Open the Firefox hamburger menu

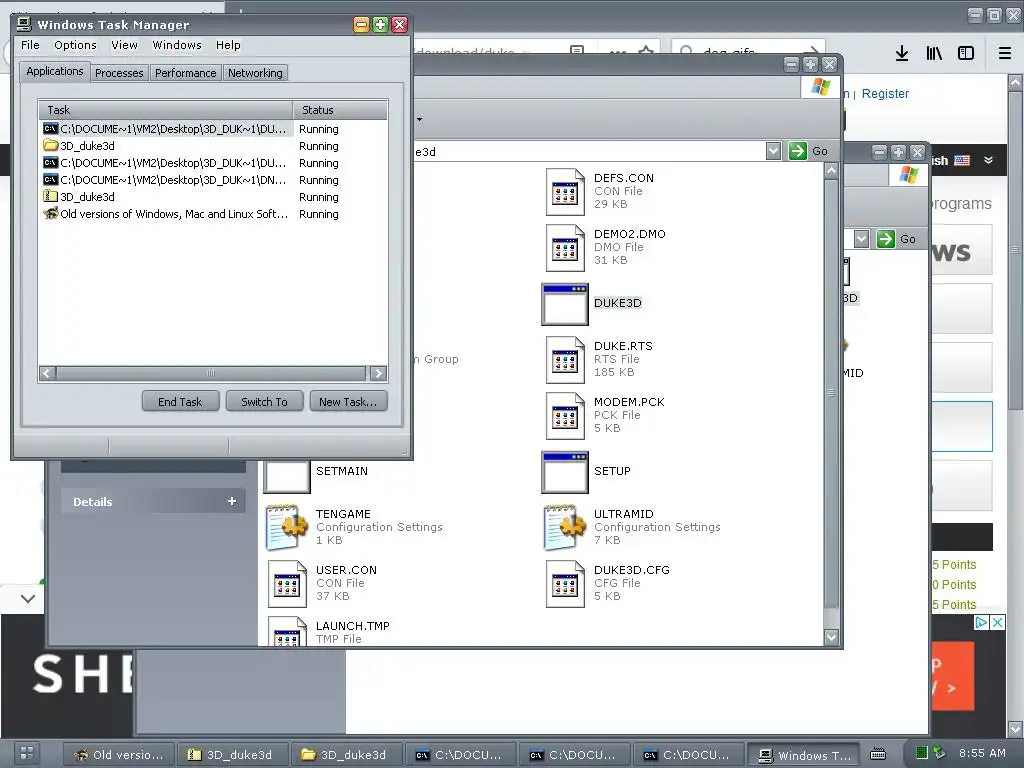coord(1005,53)
